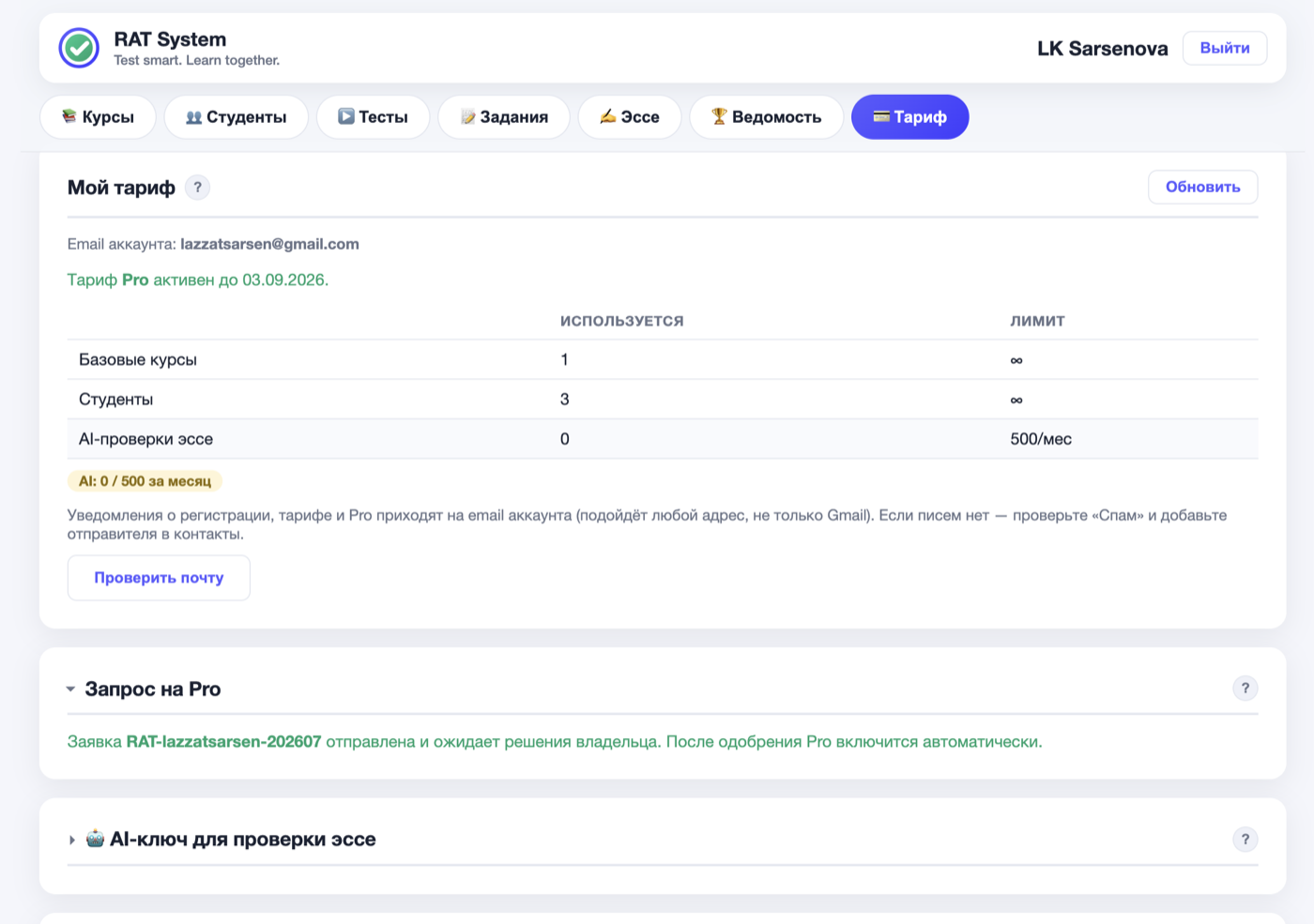Screen dimensions: 1314x924
Task: Click the play icon on Тесты tab
Action: 346,116
